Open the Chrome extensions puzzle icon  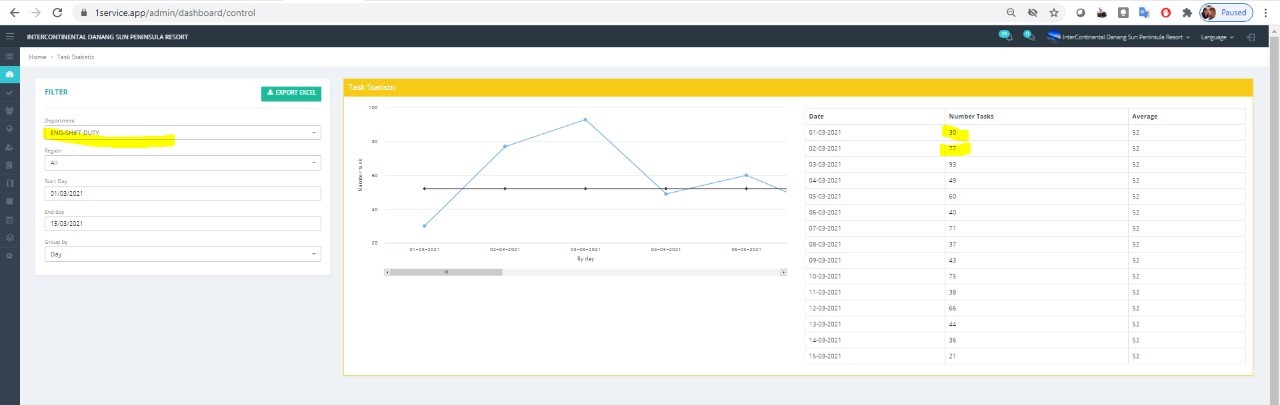click(x=1187, y=13)
